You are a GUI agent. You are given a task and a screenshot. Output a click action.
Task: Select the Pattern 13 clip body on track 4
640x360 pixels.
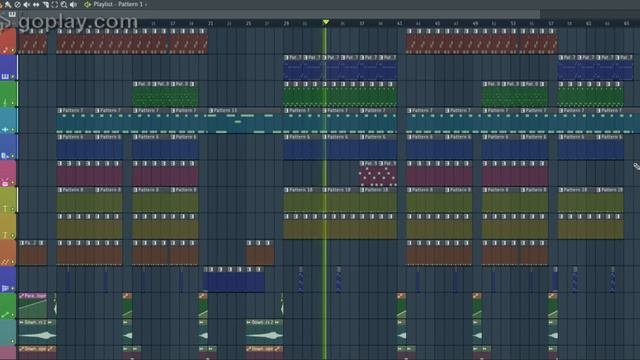(x=245, y=123)
